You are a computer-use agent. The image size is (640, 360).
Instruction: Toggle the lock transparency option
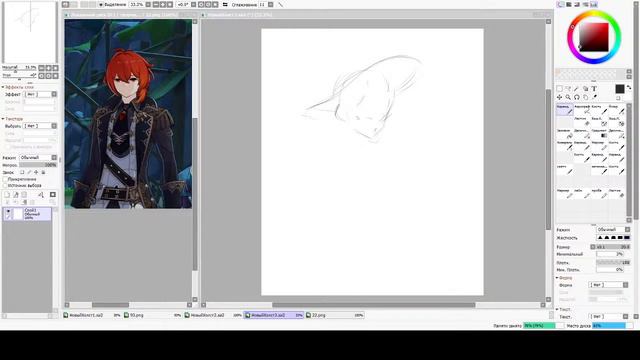click(x=22, y=172)
